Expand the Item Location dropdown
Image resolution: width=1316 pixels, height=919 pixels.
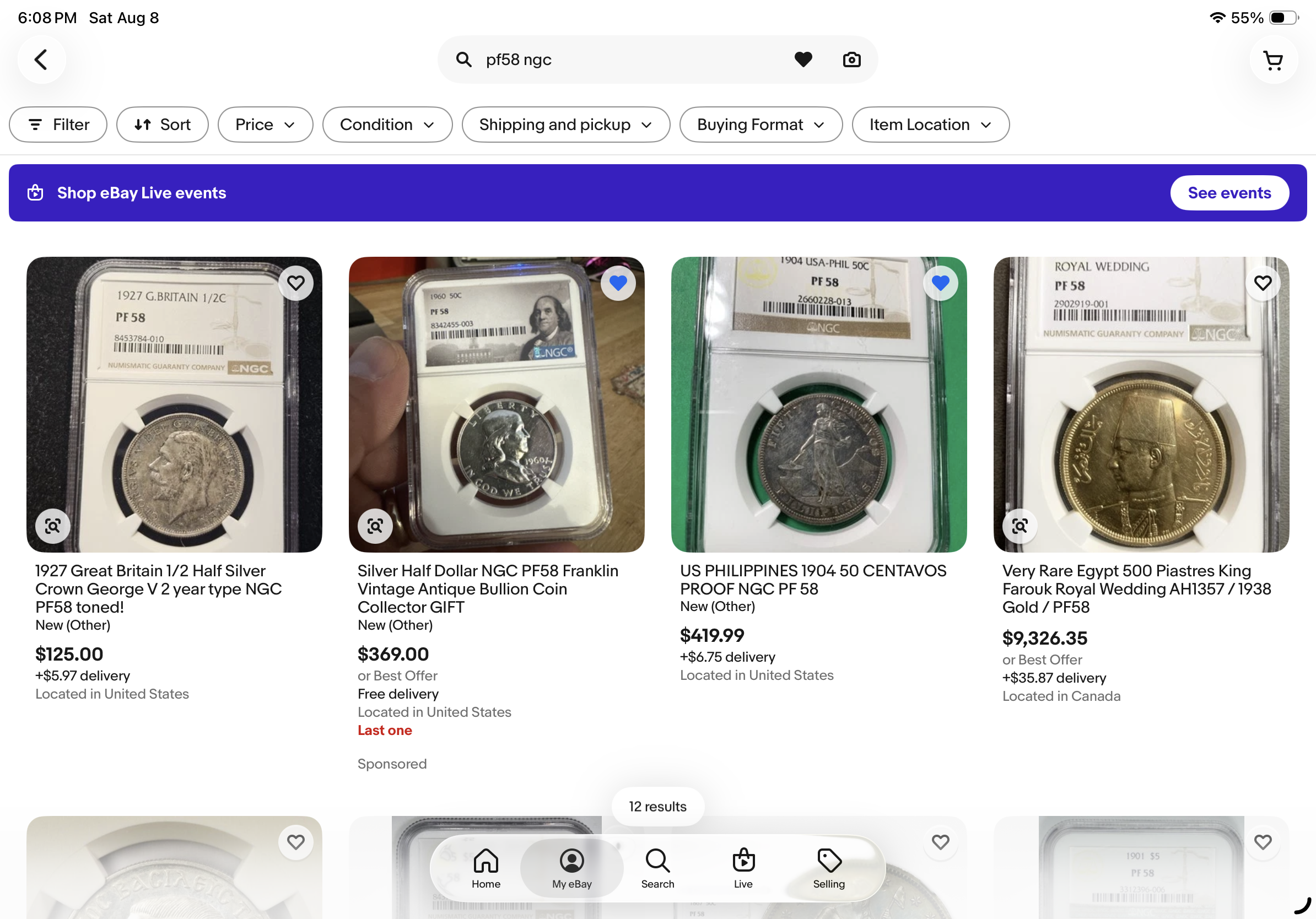click(930, 125)
